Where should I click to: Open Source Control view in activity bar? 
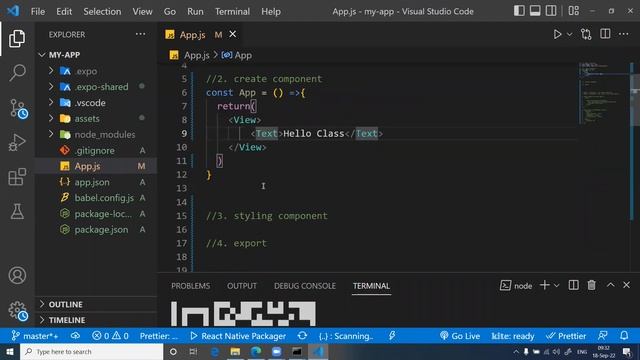(18, 109)
